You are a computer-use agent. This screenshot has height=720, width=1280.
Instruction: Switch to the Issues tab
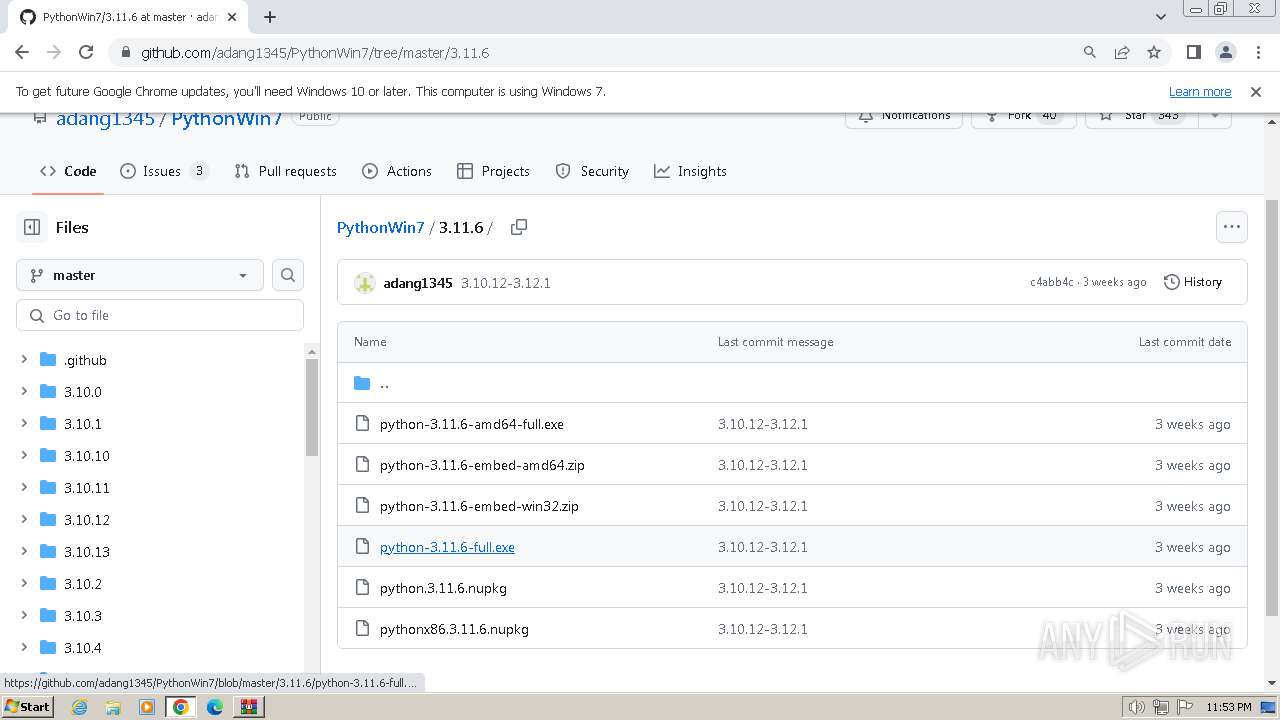[164, 171]
